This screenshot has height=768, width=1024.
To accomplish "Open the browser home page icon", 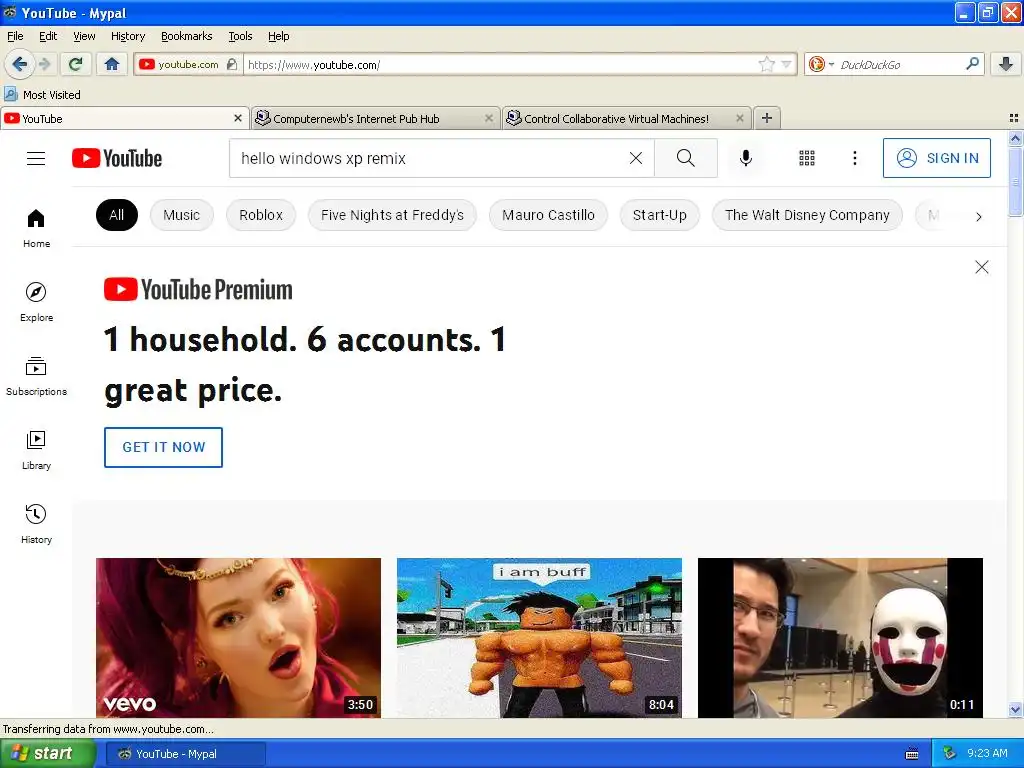I will tap(112, 64).
